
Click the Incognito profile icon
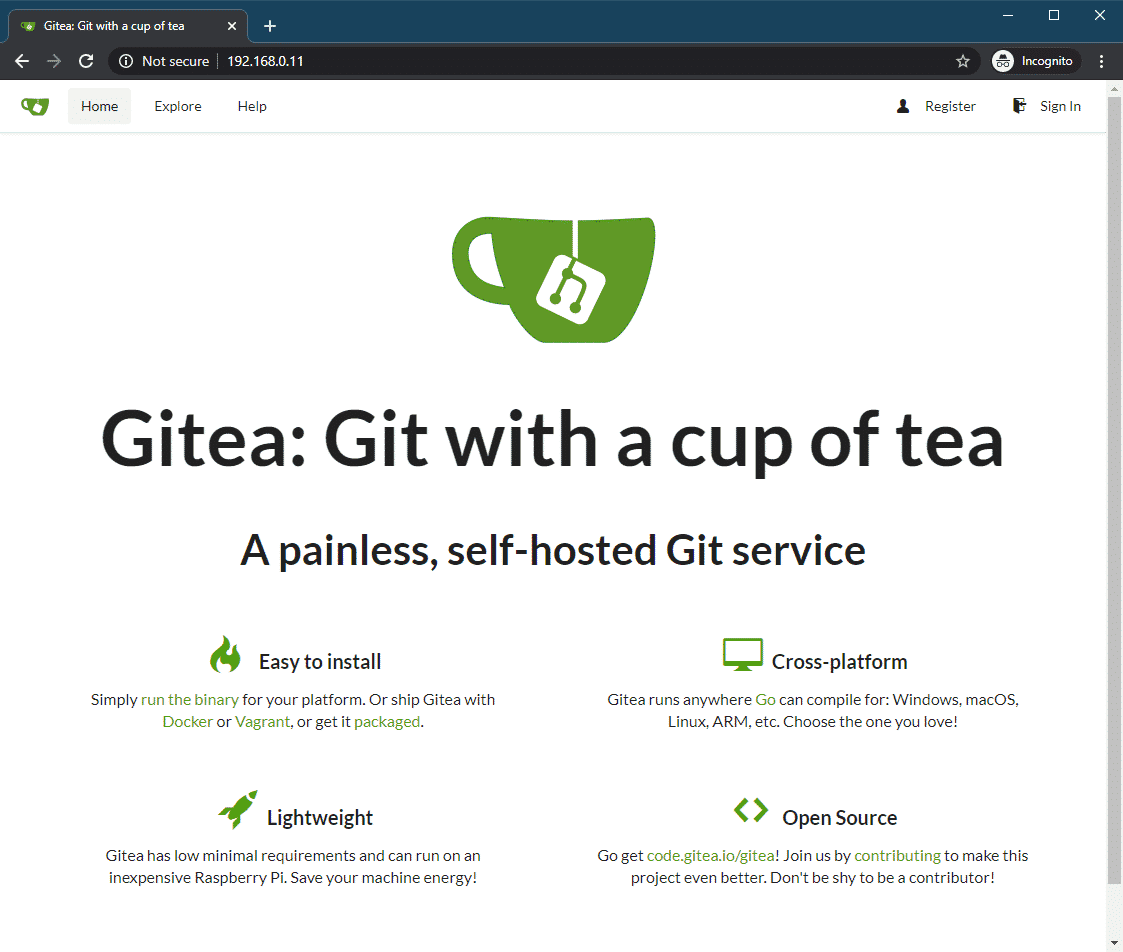pyautogui.click(x=1003, y=61)
